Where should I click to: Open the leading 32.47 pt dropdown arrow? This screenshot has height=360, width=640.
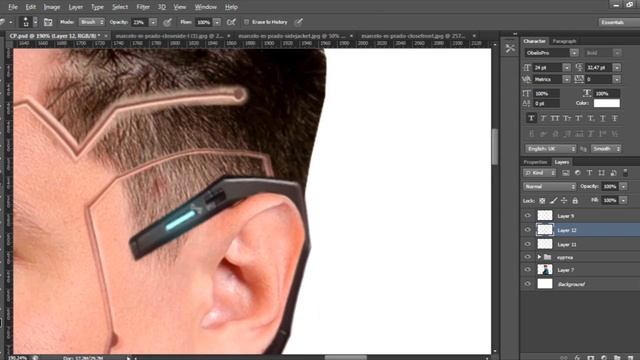click(617, 67)
